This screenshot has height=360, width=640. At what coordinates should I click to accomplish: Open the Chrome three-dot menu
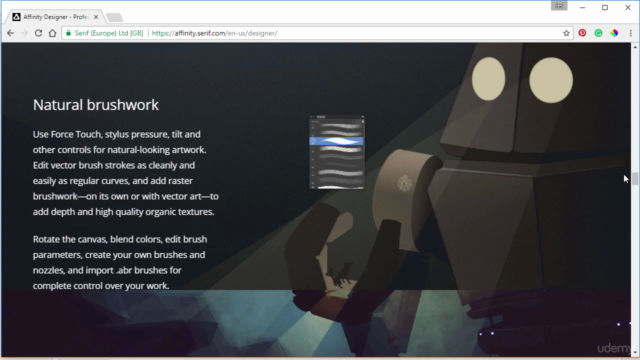click(x=631, y=33)
